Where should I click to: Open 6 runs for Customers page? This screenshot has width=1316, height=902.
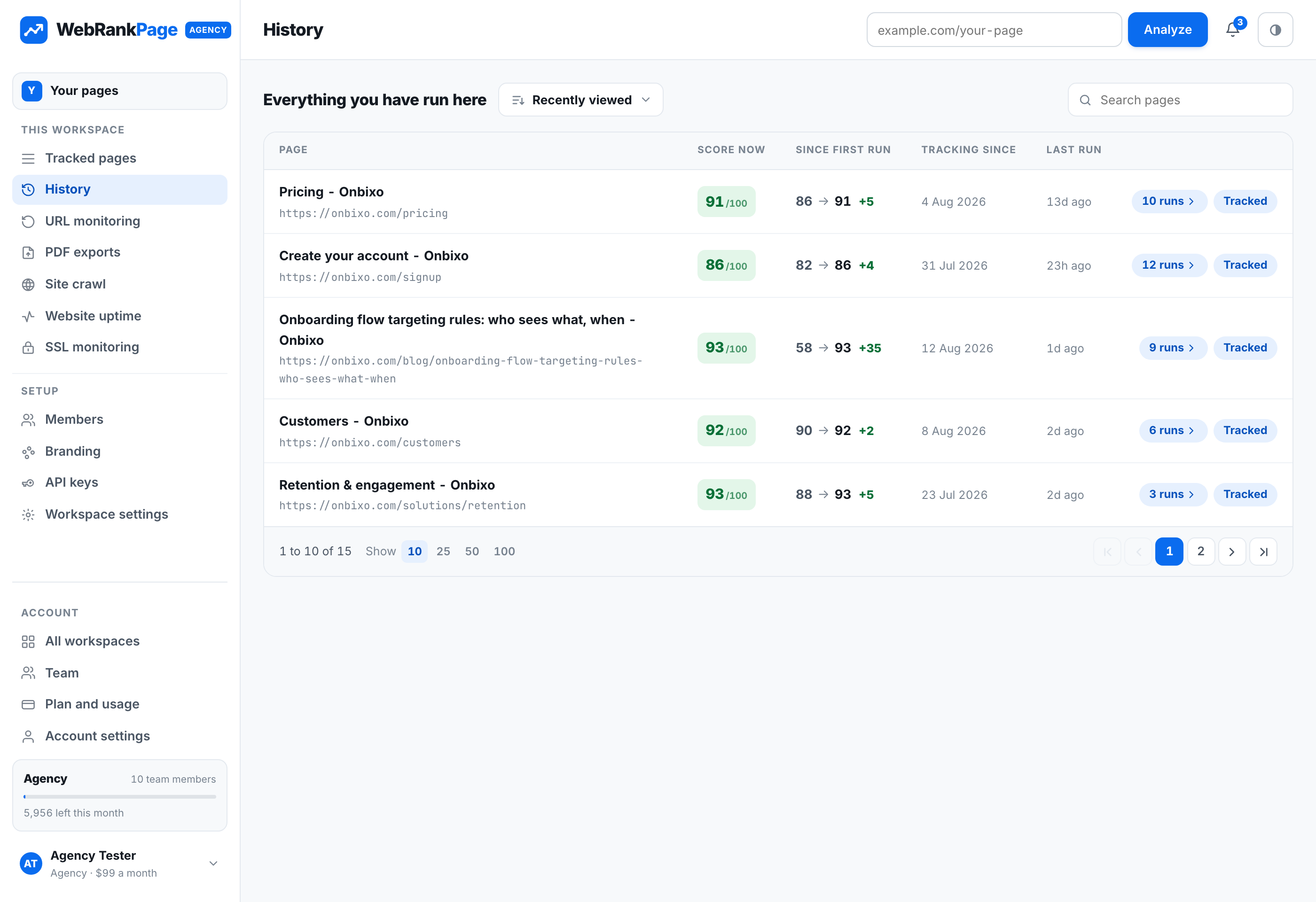tap(1173, 430)
